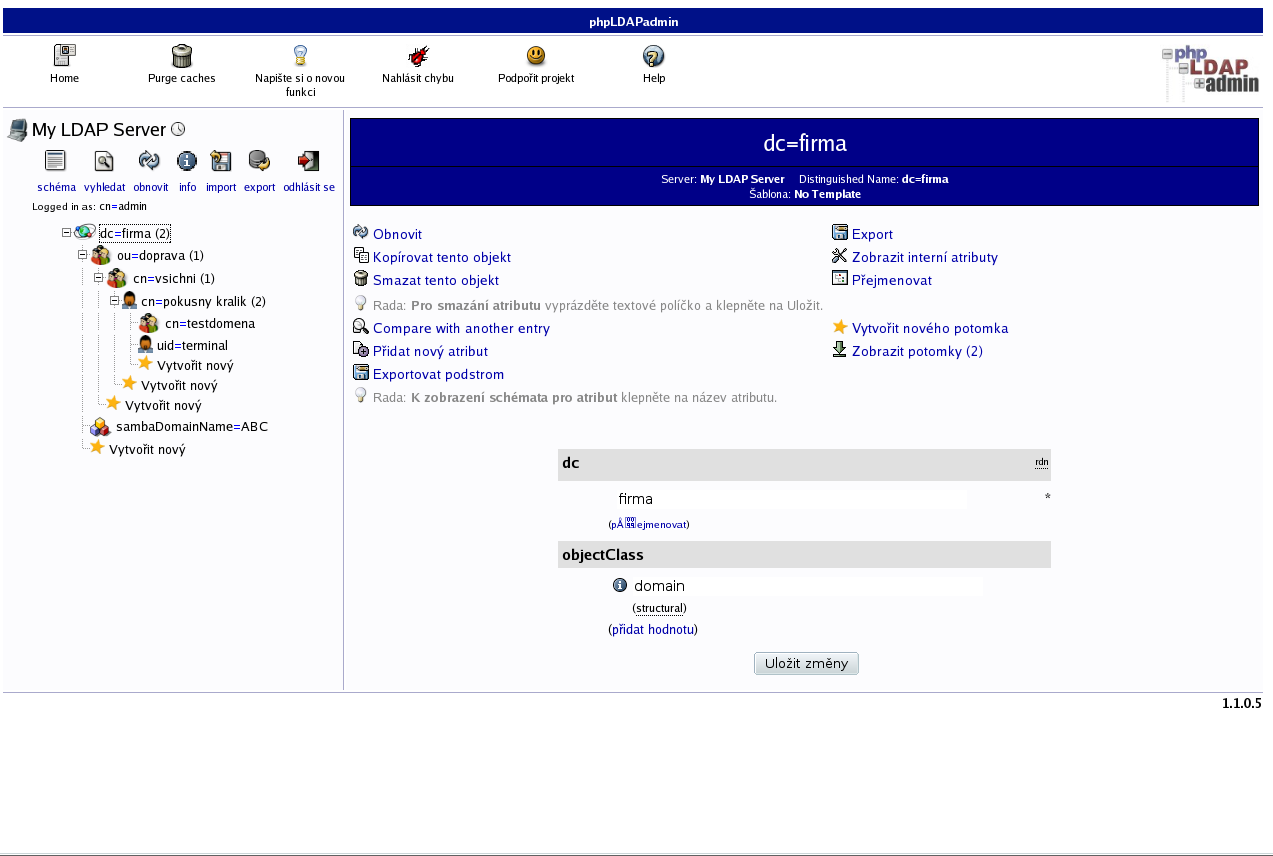1273x856 pixels.
Task: Click Přidat nový atribut link
Action: click(x=430, y=351)
